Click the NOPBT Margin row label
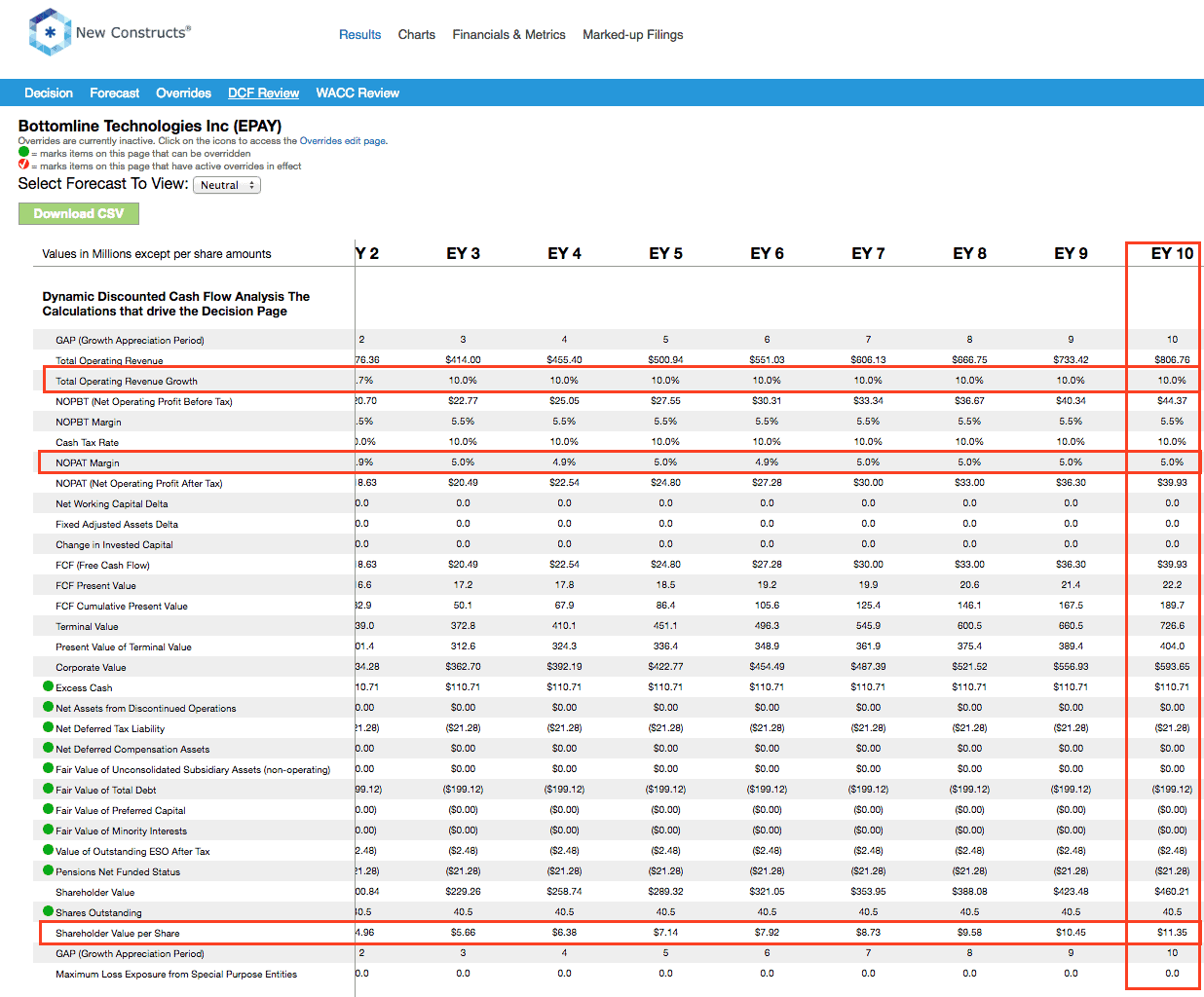Image resolution: width=1204 pixels, height=997 pixels. point(89,423)
